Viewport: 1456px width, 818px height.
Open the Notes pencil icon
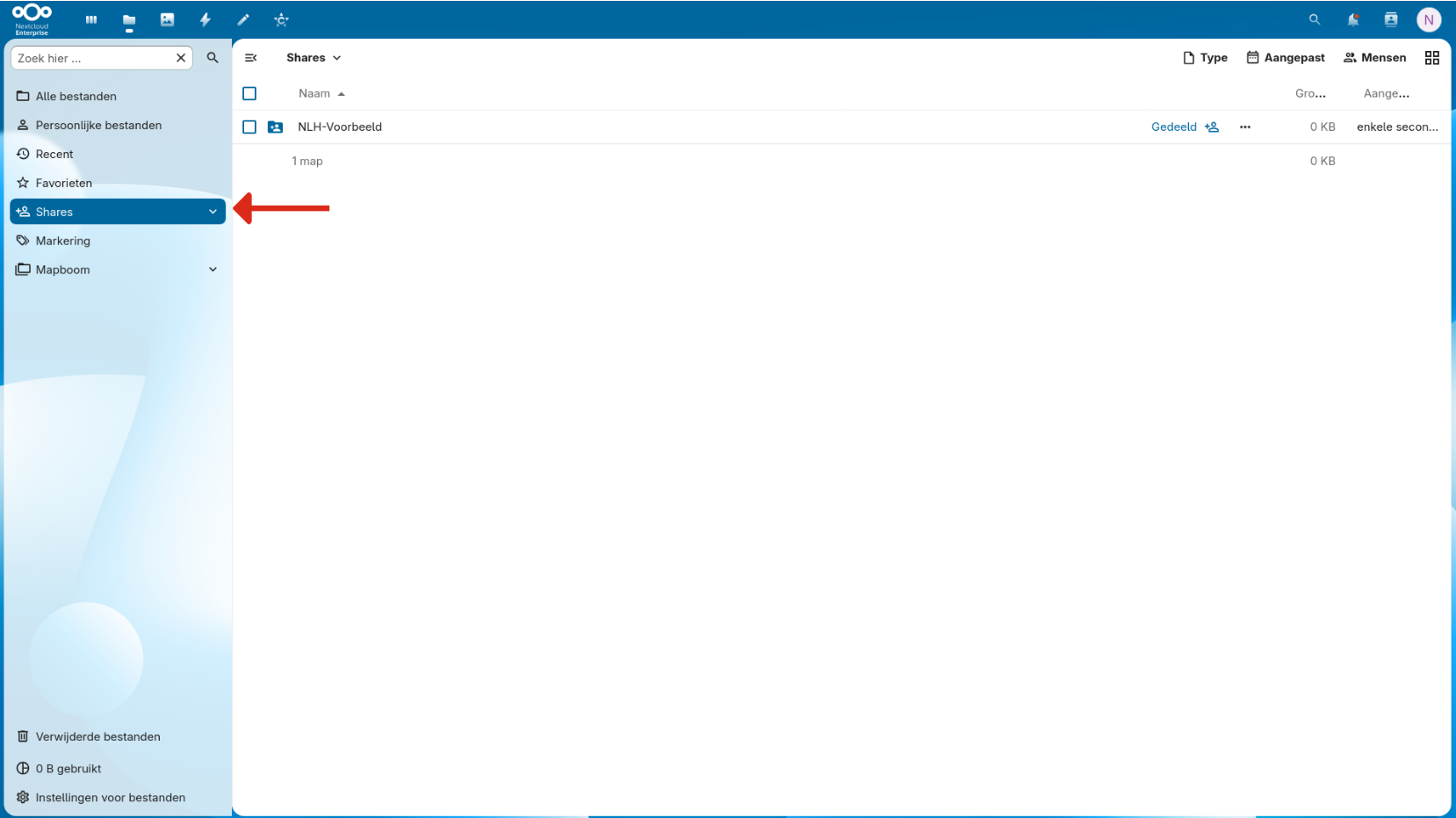tap(243, 19)
